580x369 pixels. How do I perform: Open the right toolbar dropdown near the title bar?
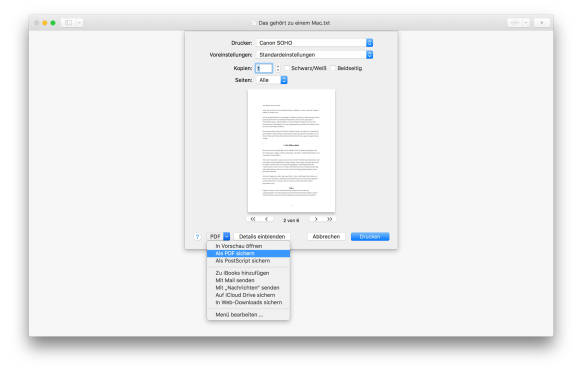click(x=518, y=23)
